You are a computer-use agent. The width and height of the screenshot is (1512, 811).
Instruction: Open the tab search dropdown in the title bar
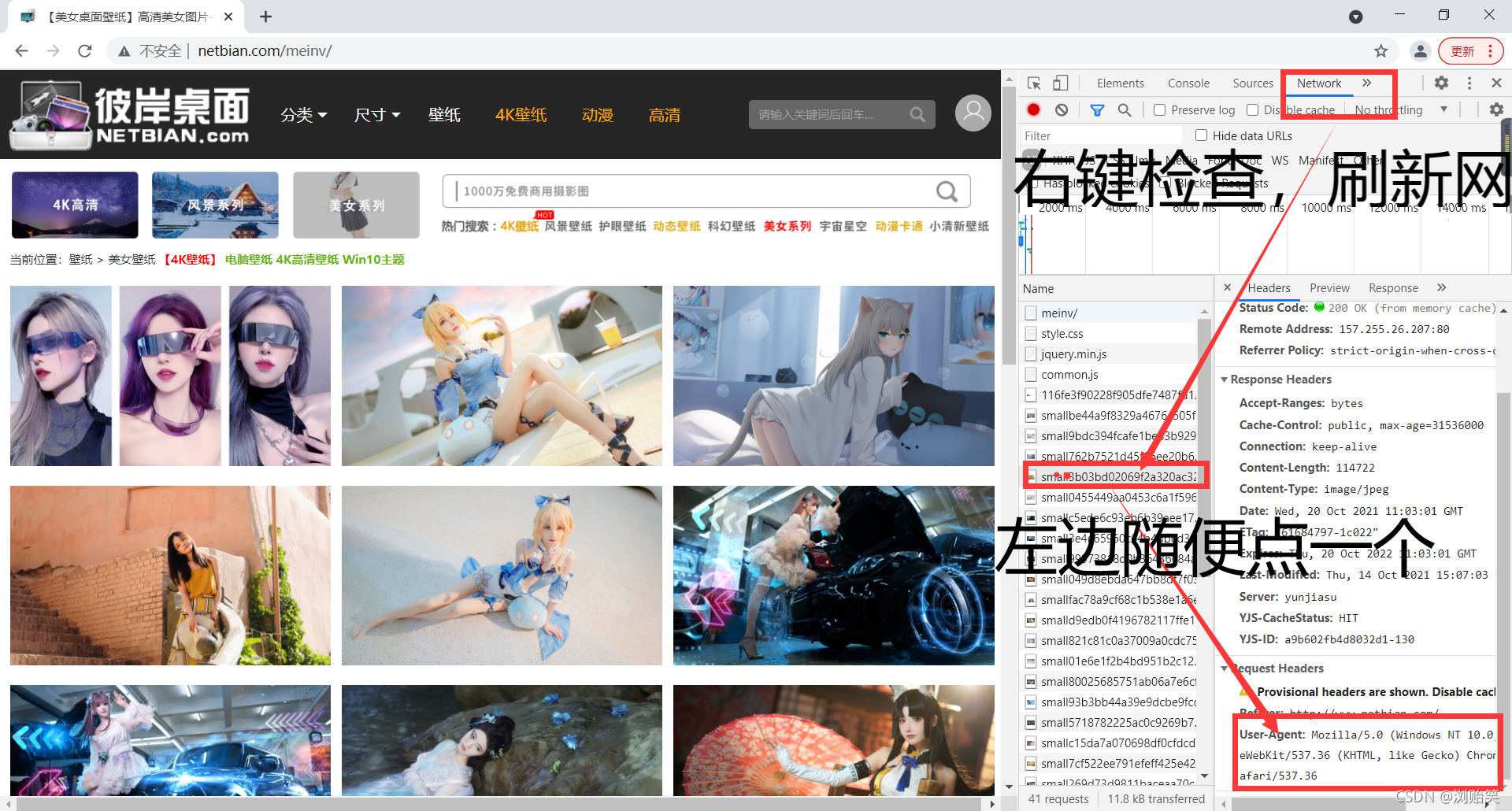1355,17
